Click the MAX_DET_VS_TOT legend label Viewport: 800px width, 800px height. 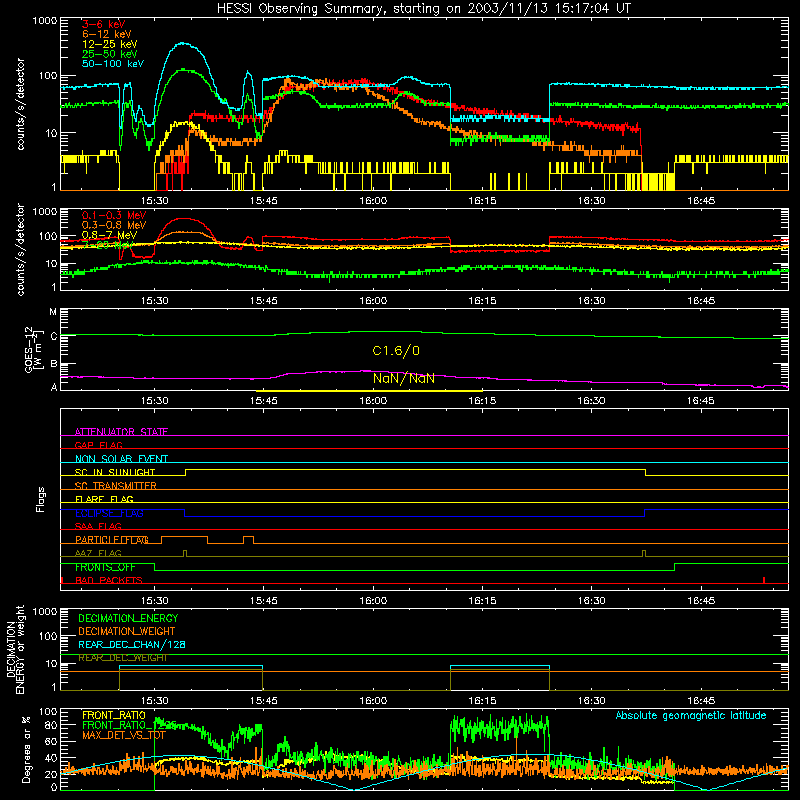click(124, 735)
